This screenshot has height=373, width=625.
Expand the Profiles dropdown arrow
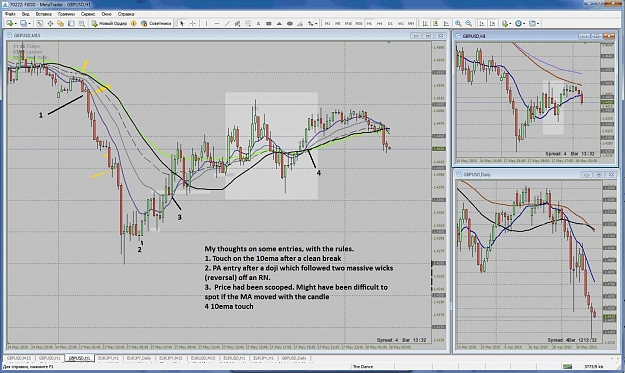point(29,24)
